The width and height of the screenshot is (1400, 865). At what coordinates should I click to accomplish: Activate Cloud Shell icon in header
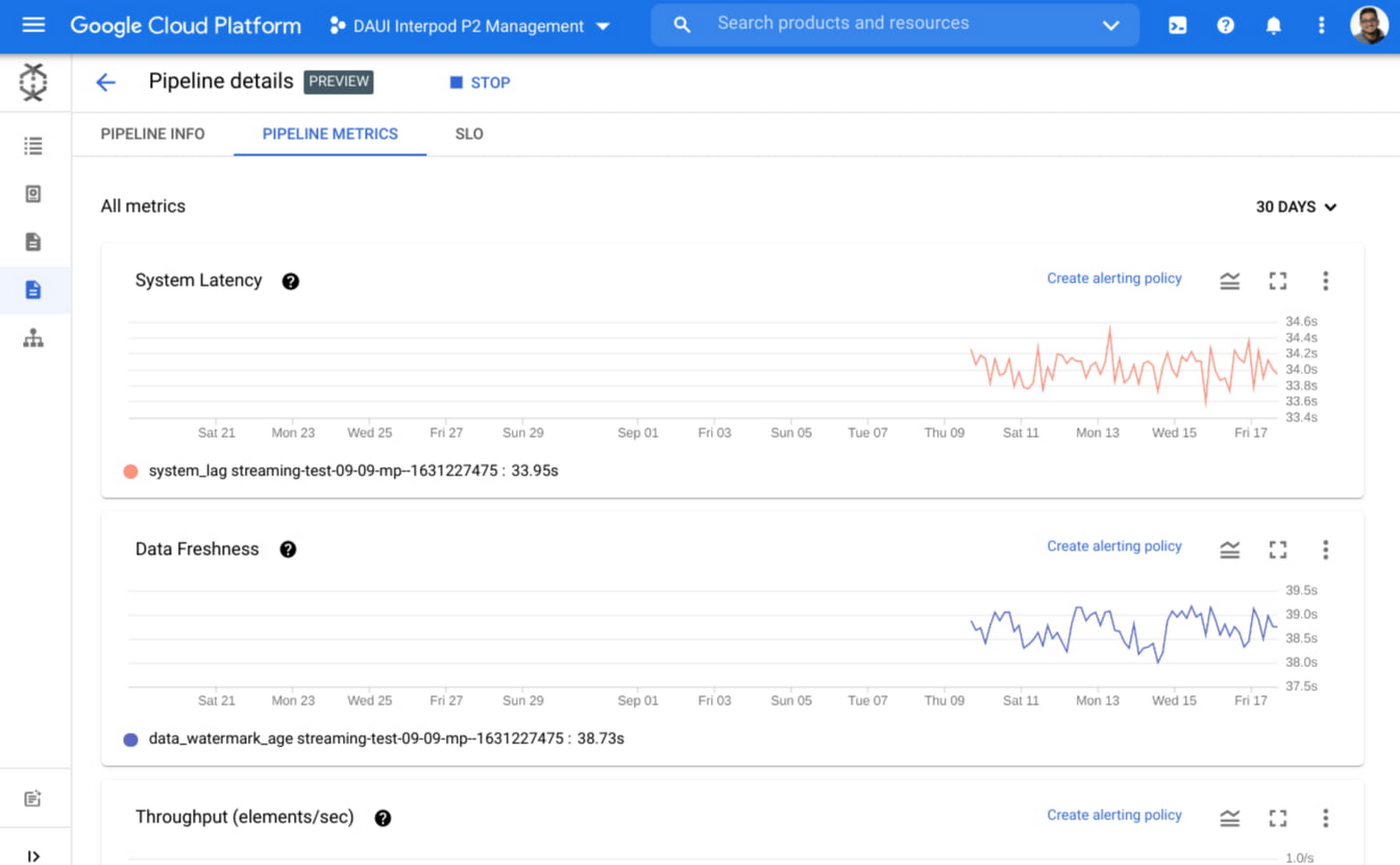coord(1178,26)
